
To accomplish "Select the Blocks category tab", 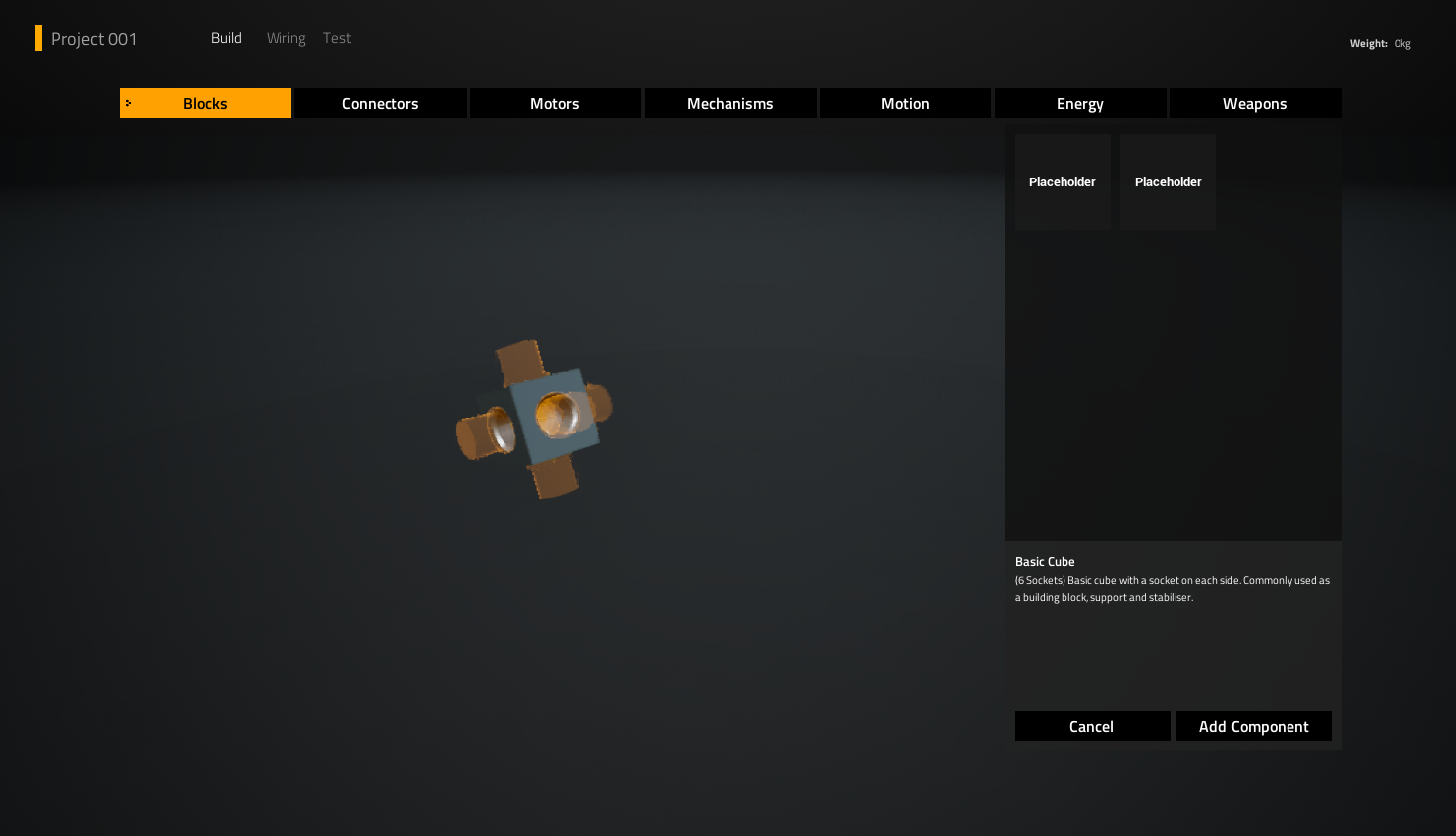I will (205, 103).
